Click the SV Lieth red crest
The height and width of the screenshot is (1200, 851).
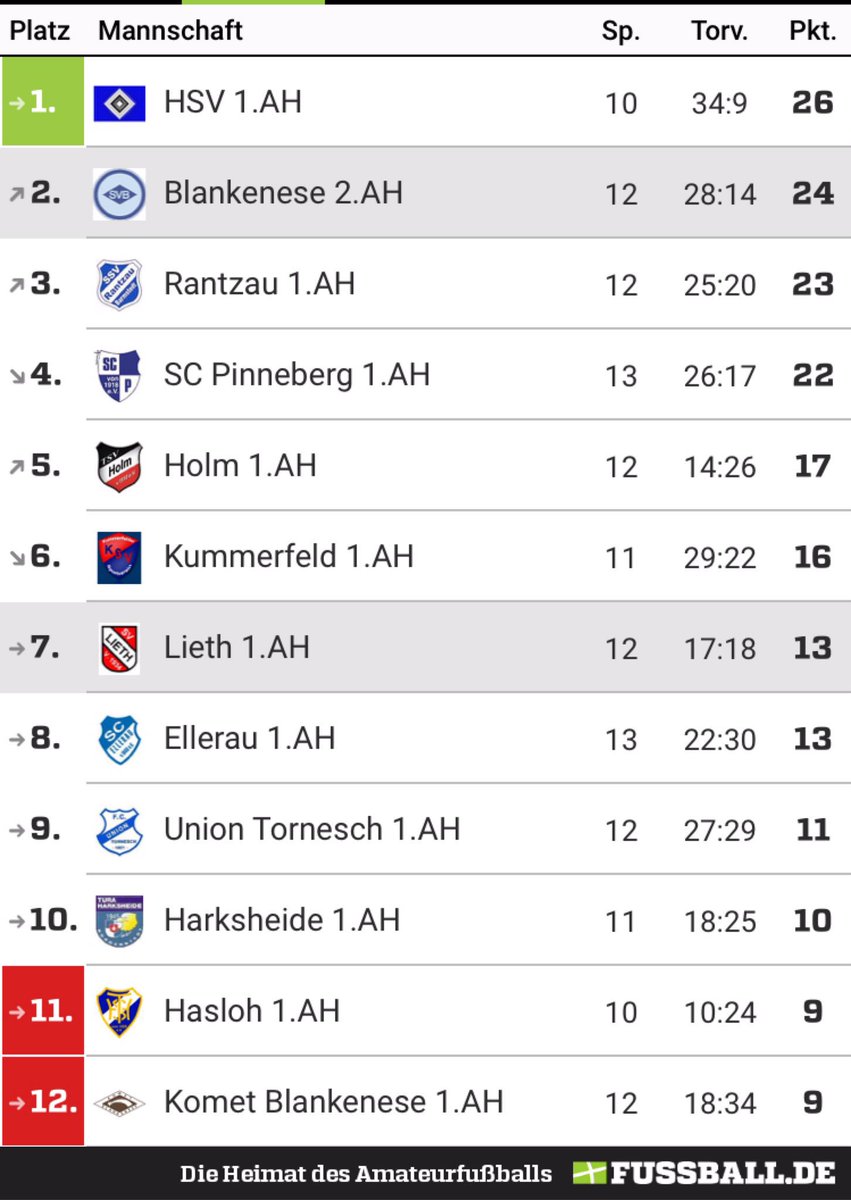point(119,649)
